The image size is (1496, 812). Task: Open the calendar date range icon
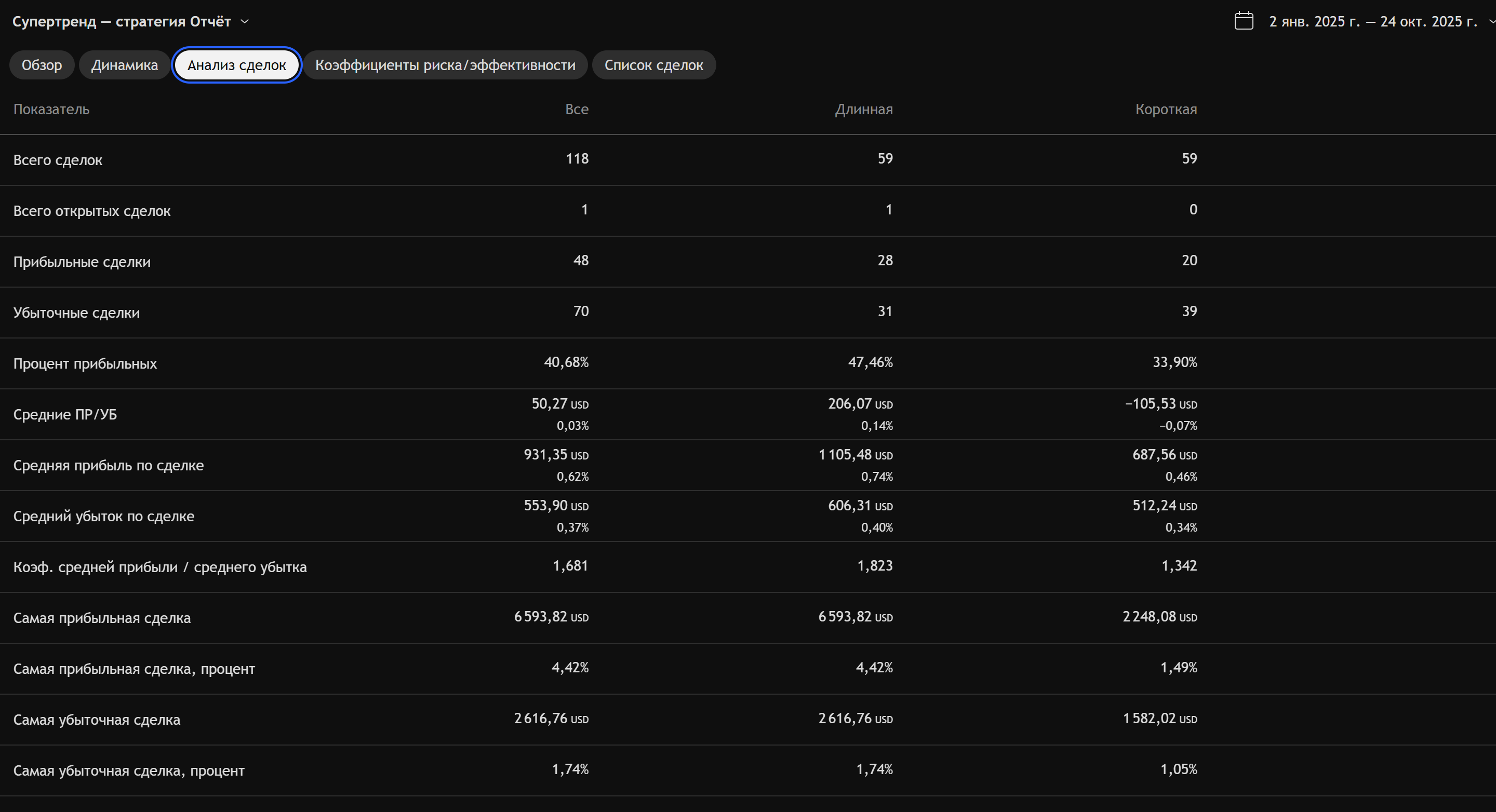pos(1244,21)
